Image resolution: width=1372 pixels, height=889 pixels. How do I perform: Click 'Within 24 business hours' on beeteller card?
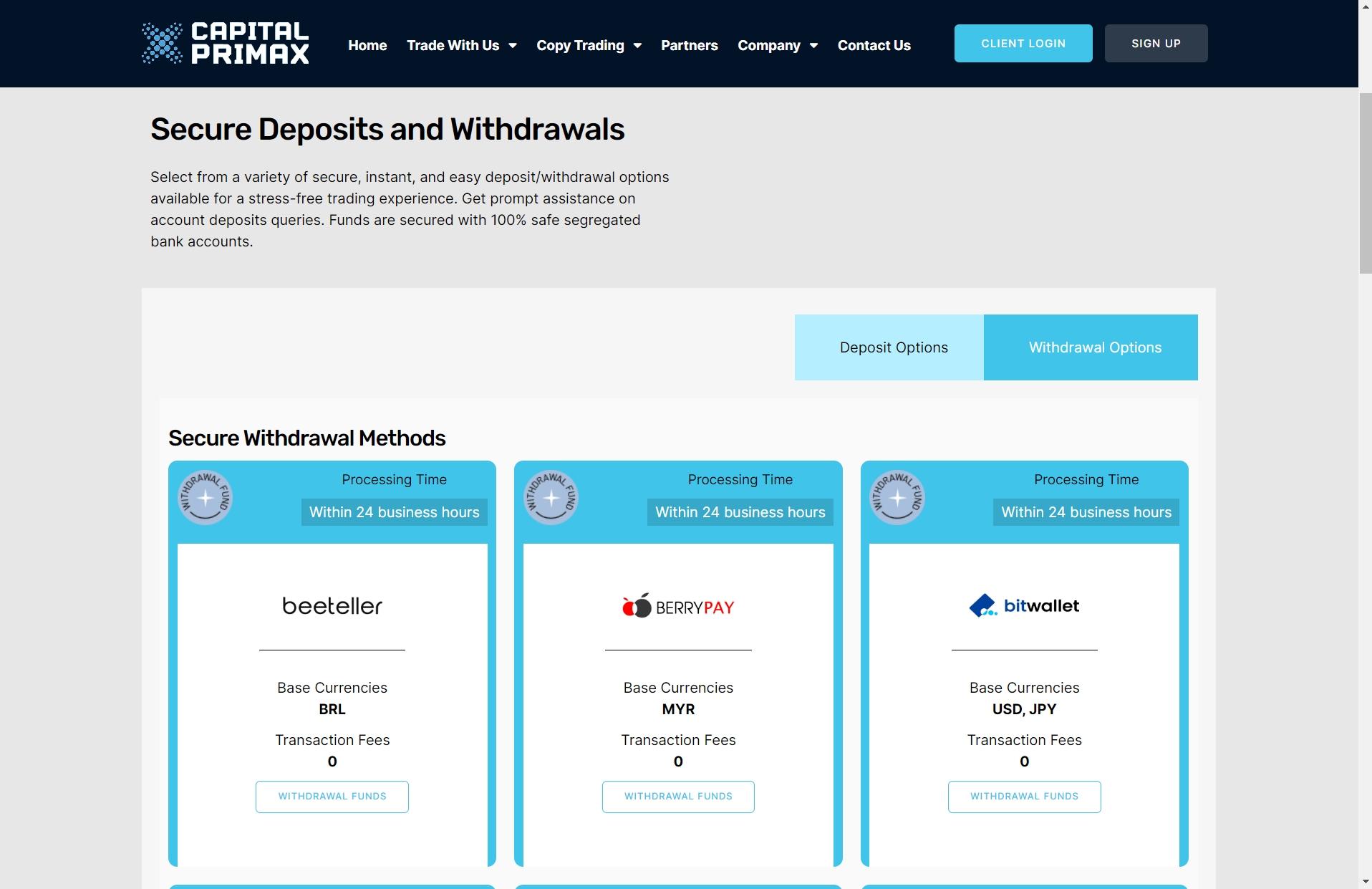pos(395,512)
